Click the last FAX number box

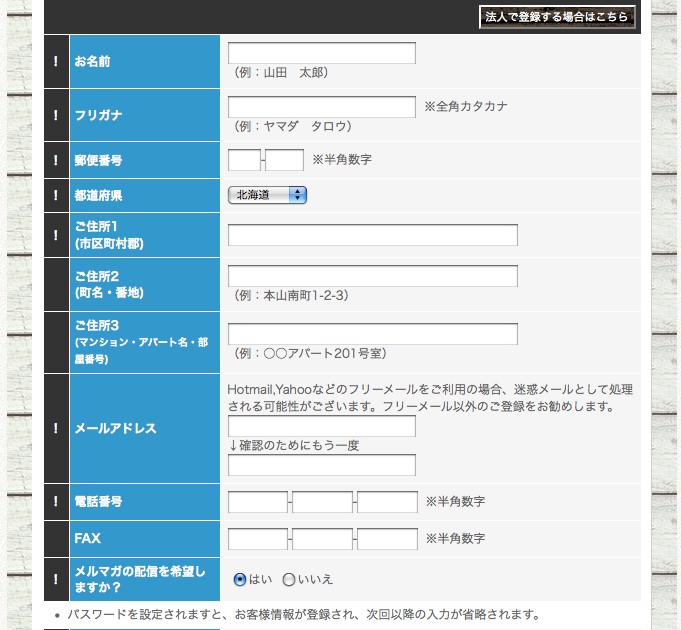387,539
